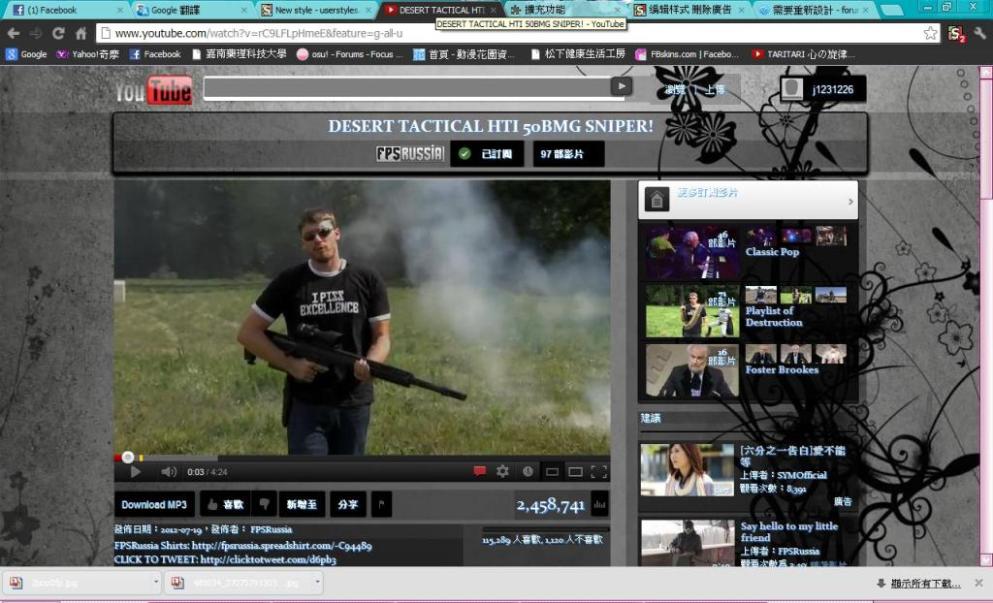Open the player settings gear
Viewport: 993px width, 603px height.
[x=503, y=471]
